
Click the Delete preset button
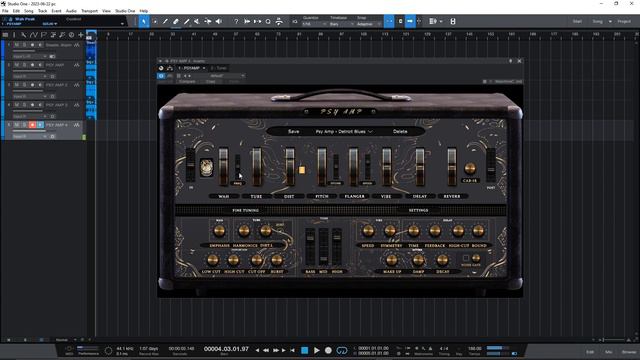(x=400, y=131)
